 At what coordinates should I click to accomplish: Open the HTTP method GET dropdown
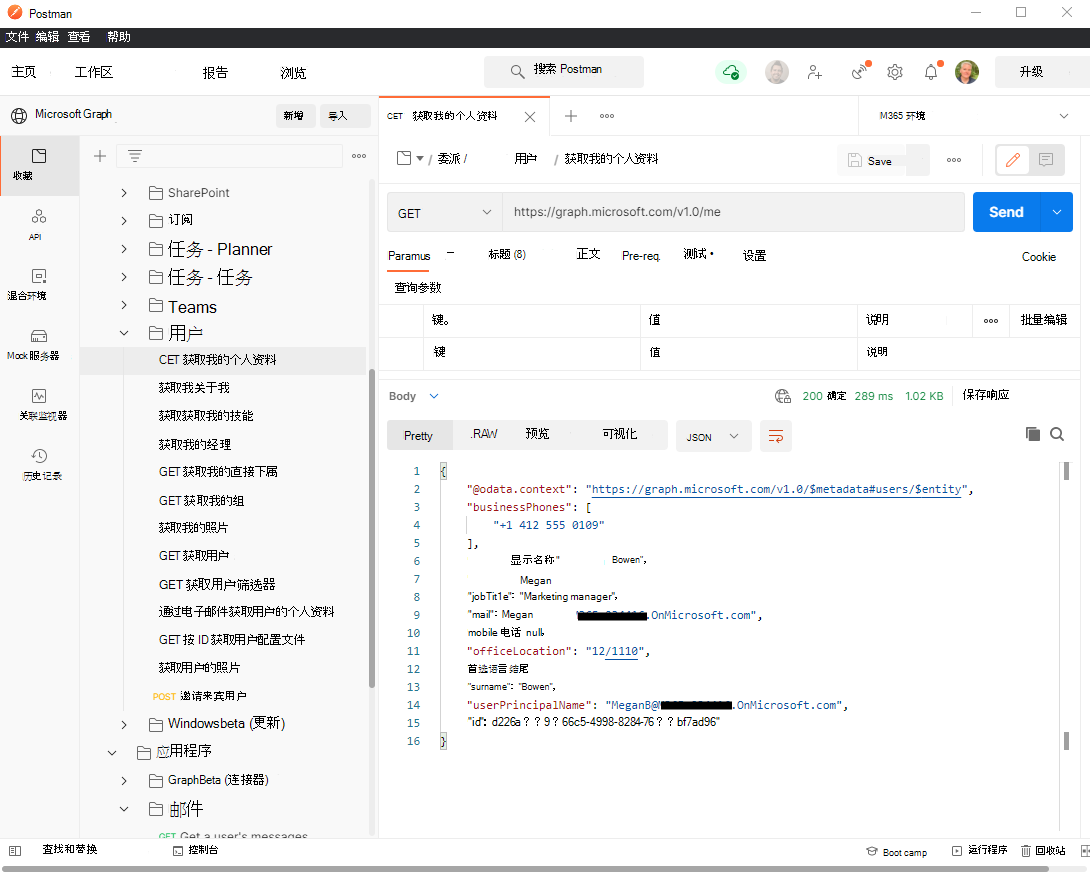[x=445, y=213]
